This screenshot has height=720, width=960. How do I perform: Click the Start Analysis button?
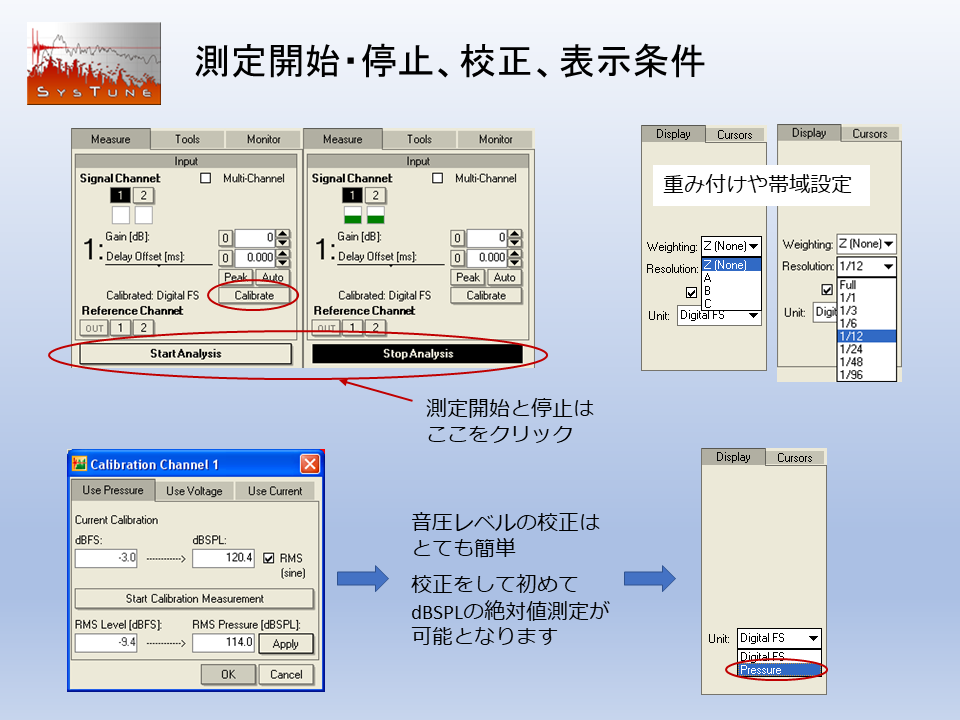pos(186,354)
